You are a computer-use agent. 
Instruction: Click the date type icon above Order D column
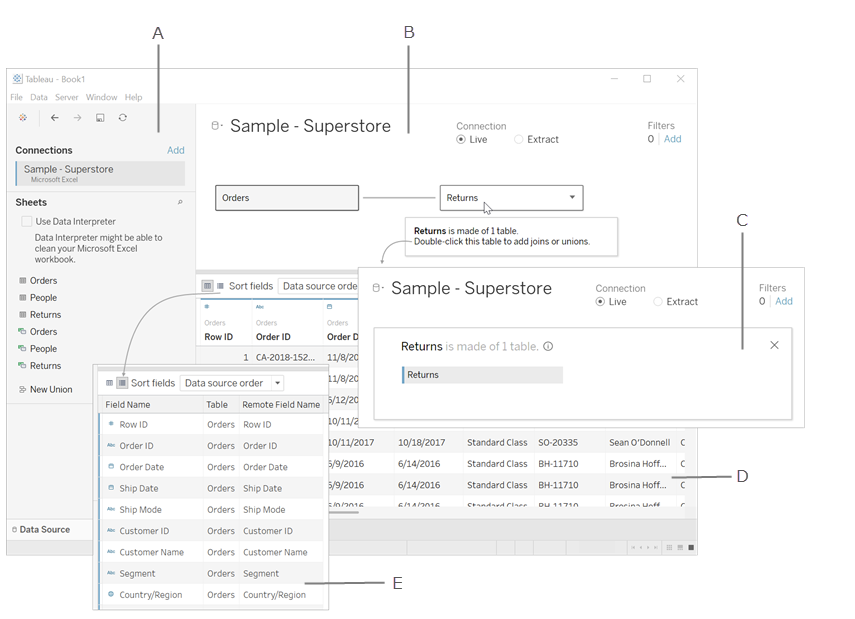329,307
